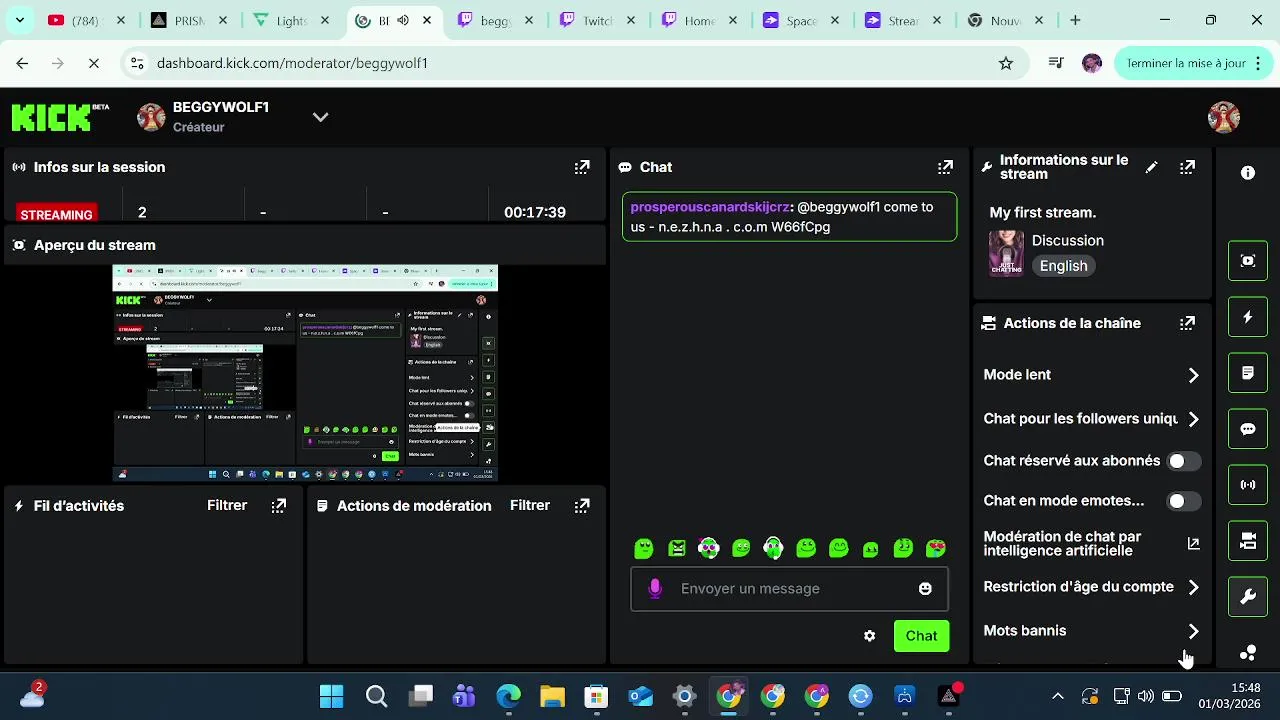Pop out the Actions de modération panel
Viewport: 1280px width, 720px height.
[x=582, y=506]
